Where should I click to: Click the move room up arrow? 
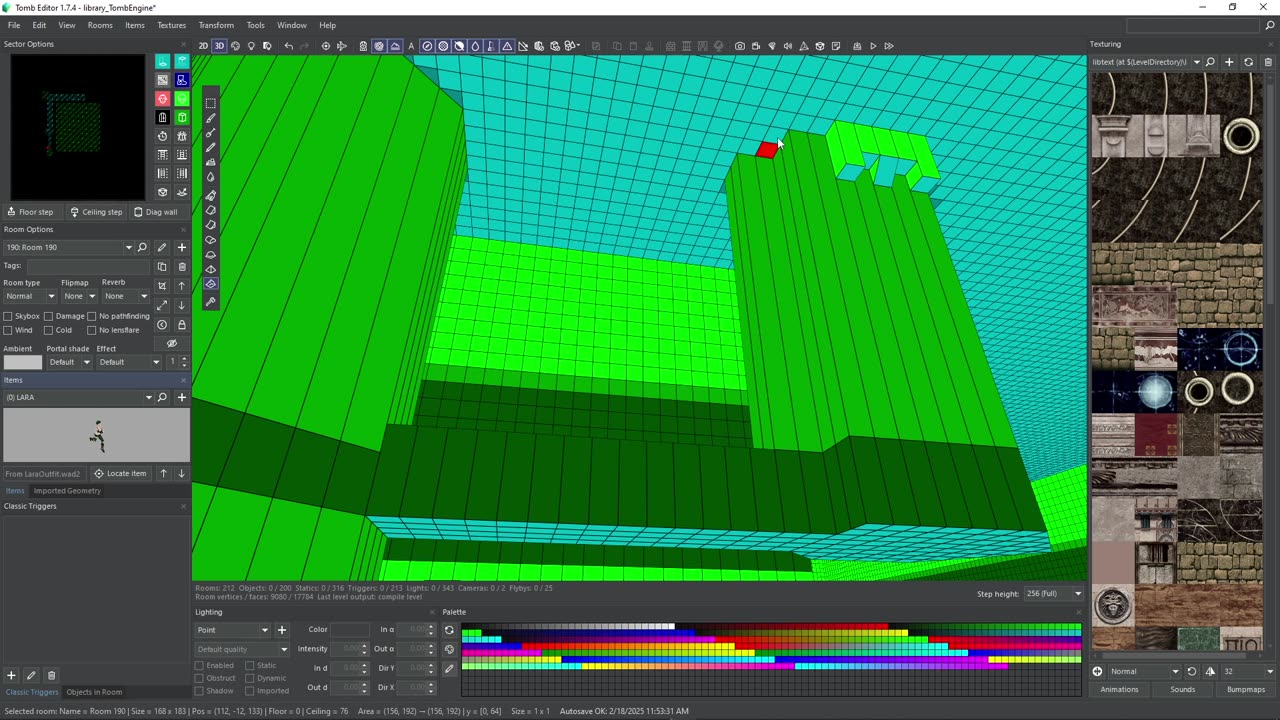tap(181, 286)
